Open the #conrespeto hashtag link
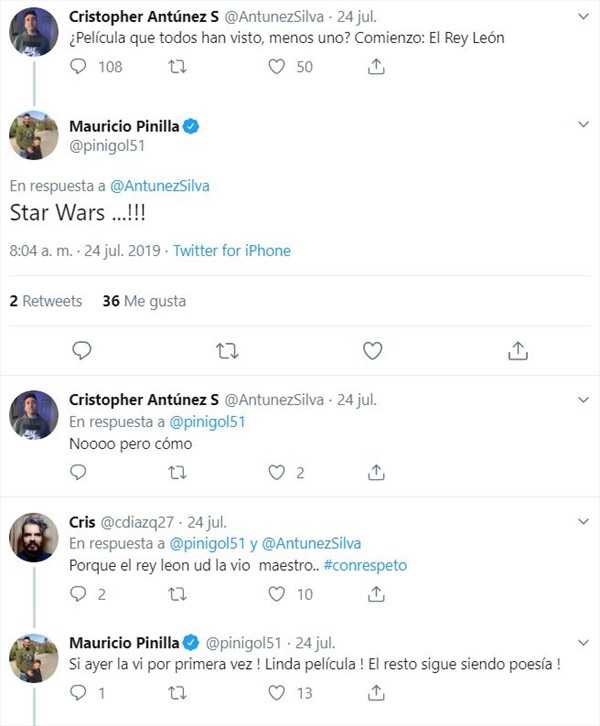Image resolution: width=600 pixels, height=726 pixels. (x=365, y=565)
